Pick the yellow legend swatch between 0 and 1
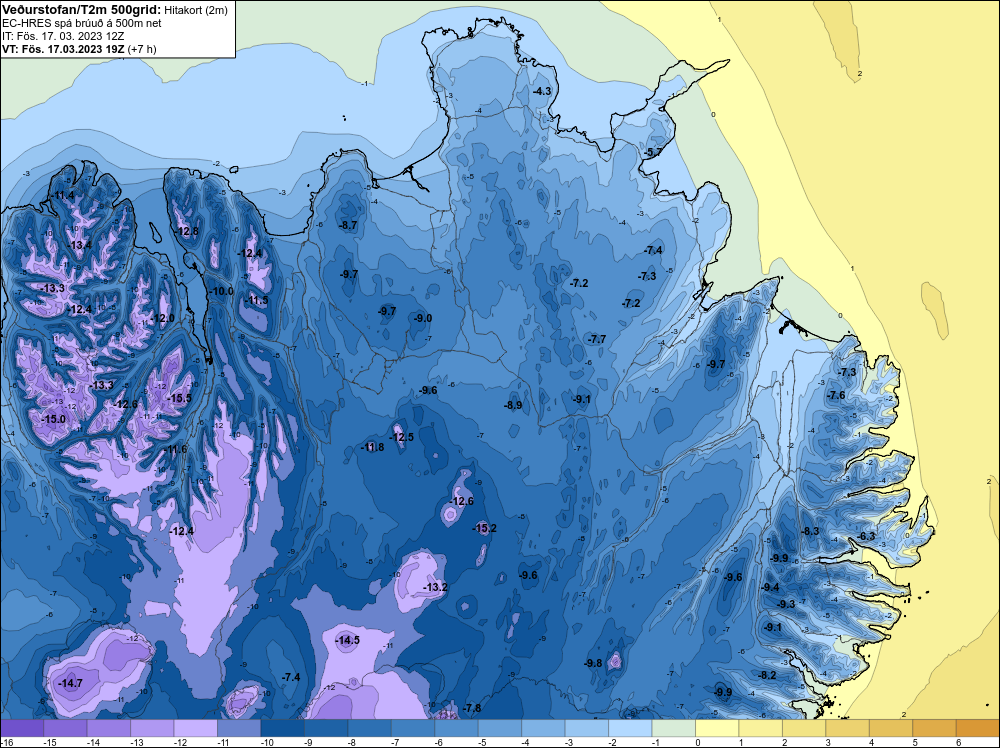The height and width of the screenshot is (748, 1000). point(717,728)
